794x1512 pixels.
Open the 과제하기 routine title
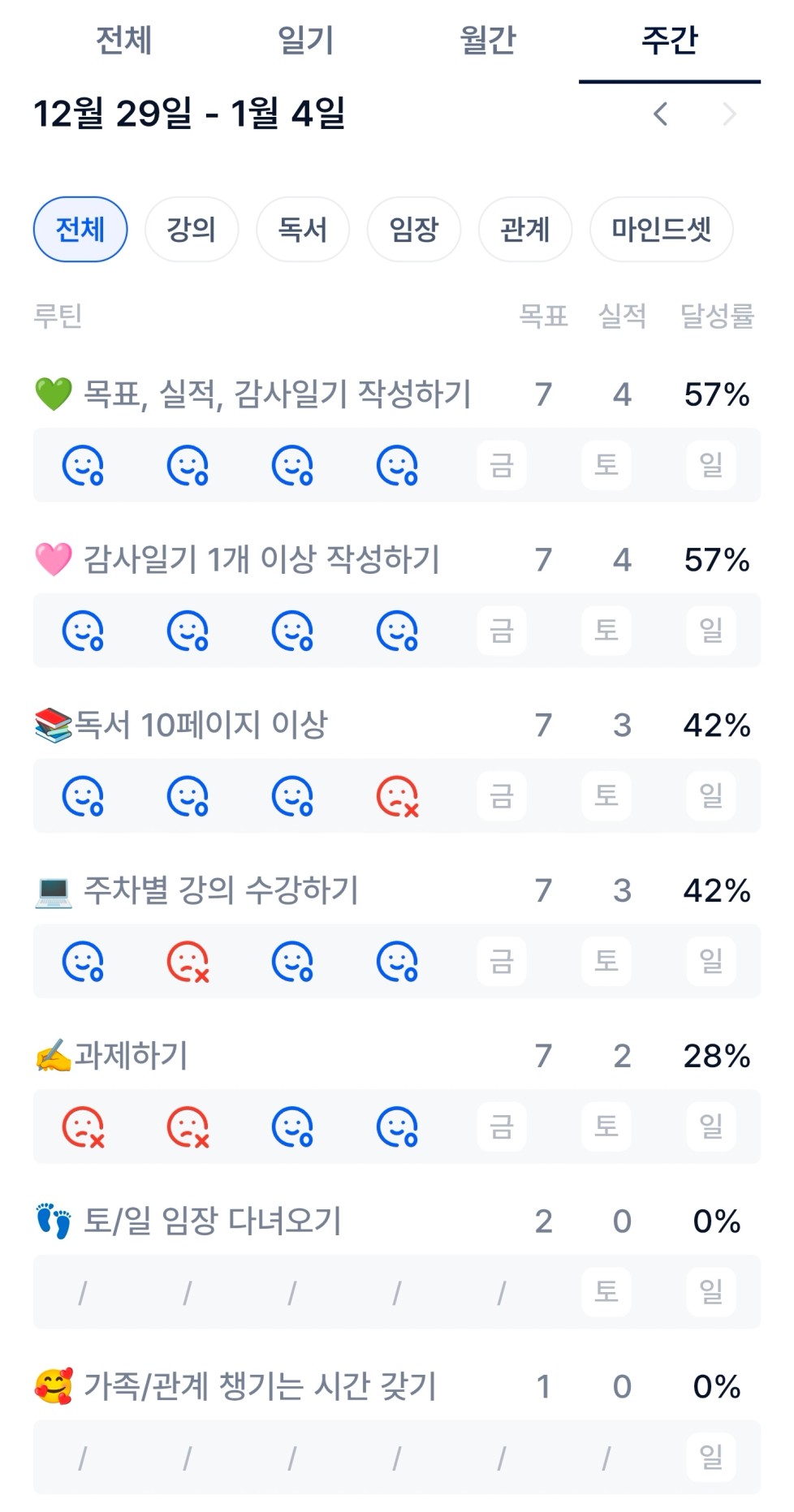pos(132,1056)
